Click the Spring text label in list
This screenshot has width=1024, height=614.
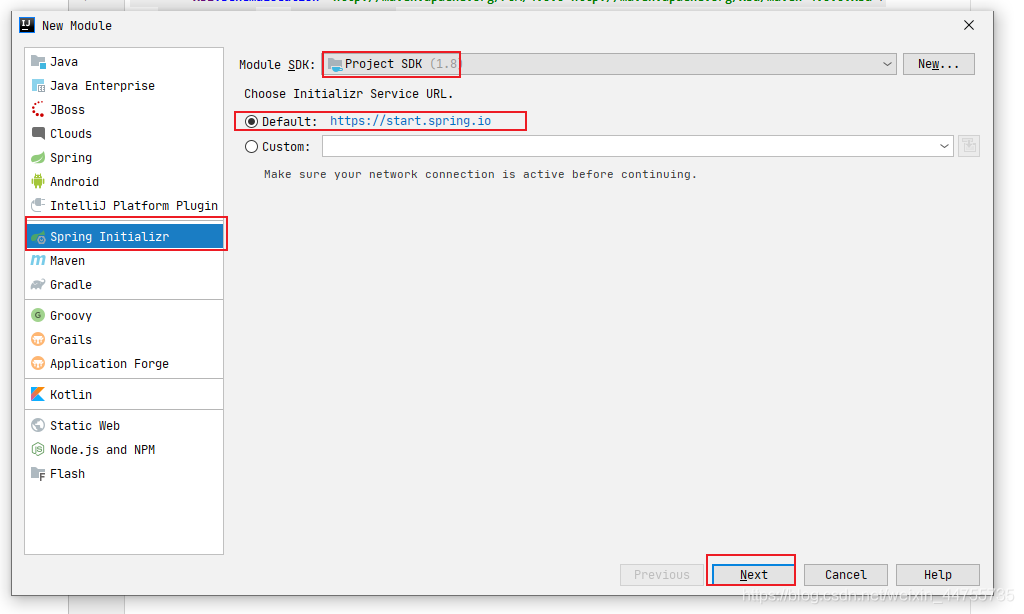coord(71,157)
